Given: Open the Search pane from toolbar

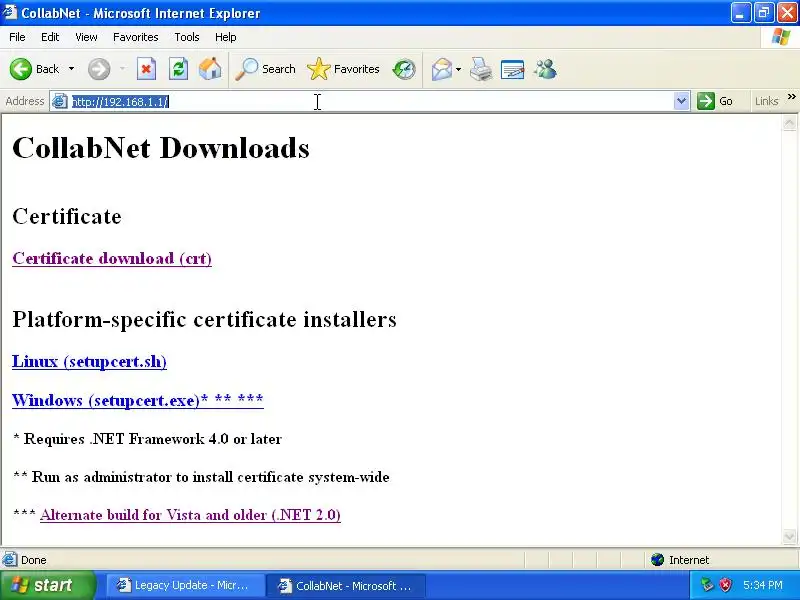Looking at the screenshot, I should click(x=265, y=69).
